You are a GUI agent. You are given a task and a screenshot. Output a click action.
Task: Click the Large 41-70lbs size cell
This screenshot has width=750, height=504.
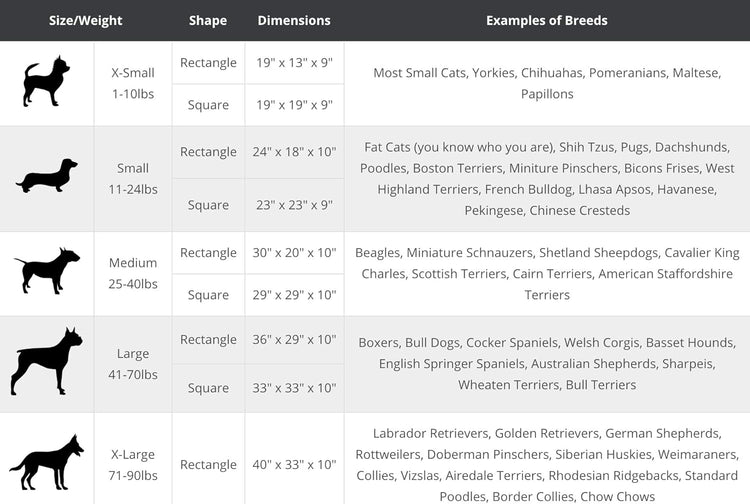[x=133, y=364]
